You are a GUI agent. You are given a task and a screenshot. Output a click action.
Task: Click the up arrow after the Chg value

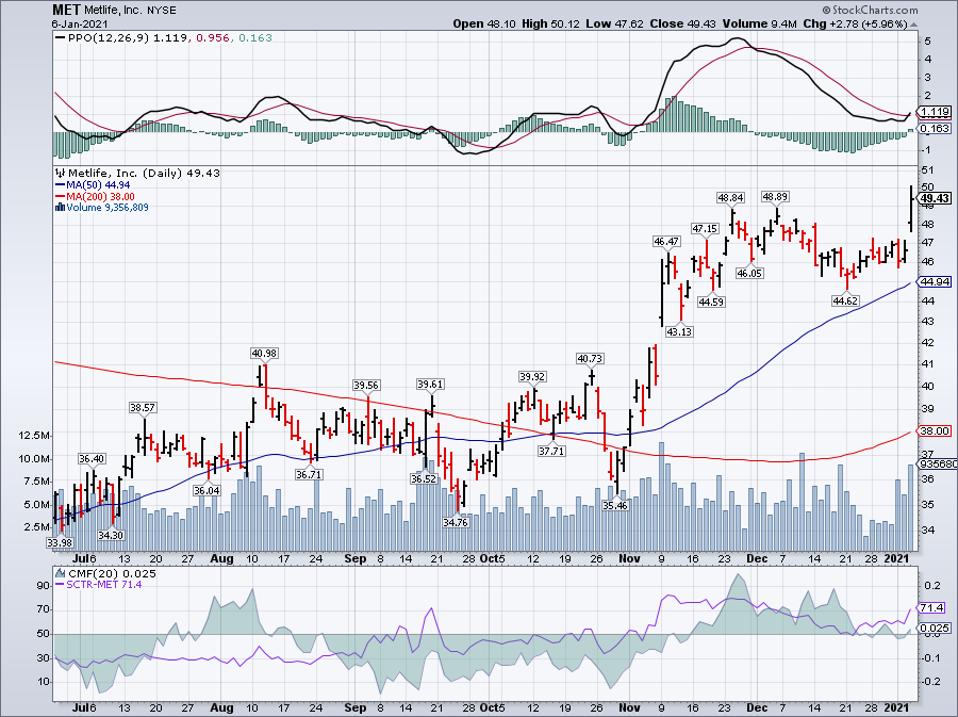[x=914, y=24]
